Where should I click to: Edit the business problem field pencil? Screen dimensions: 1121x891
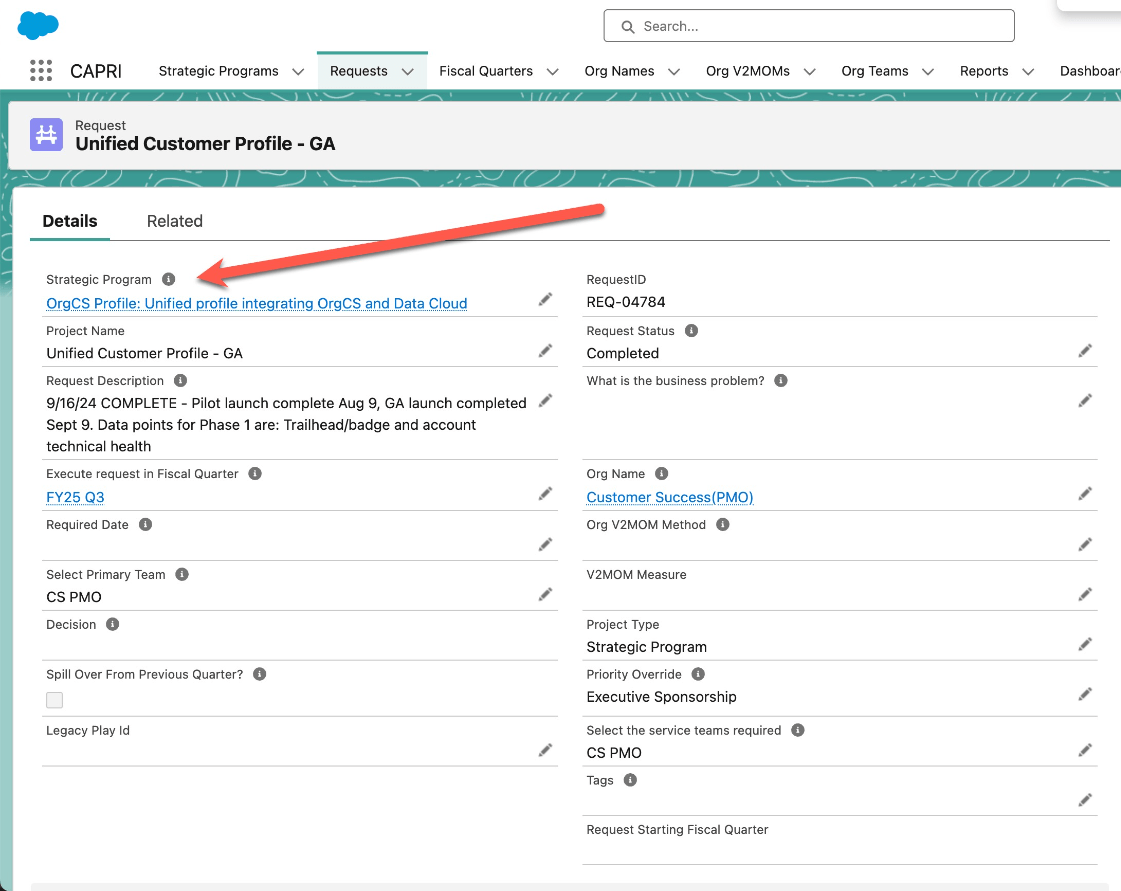tap(1085, 400)
